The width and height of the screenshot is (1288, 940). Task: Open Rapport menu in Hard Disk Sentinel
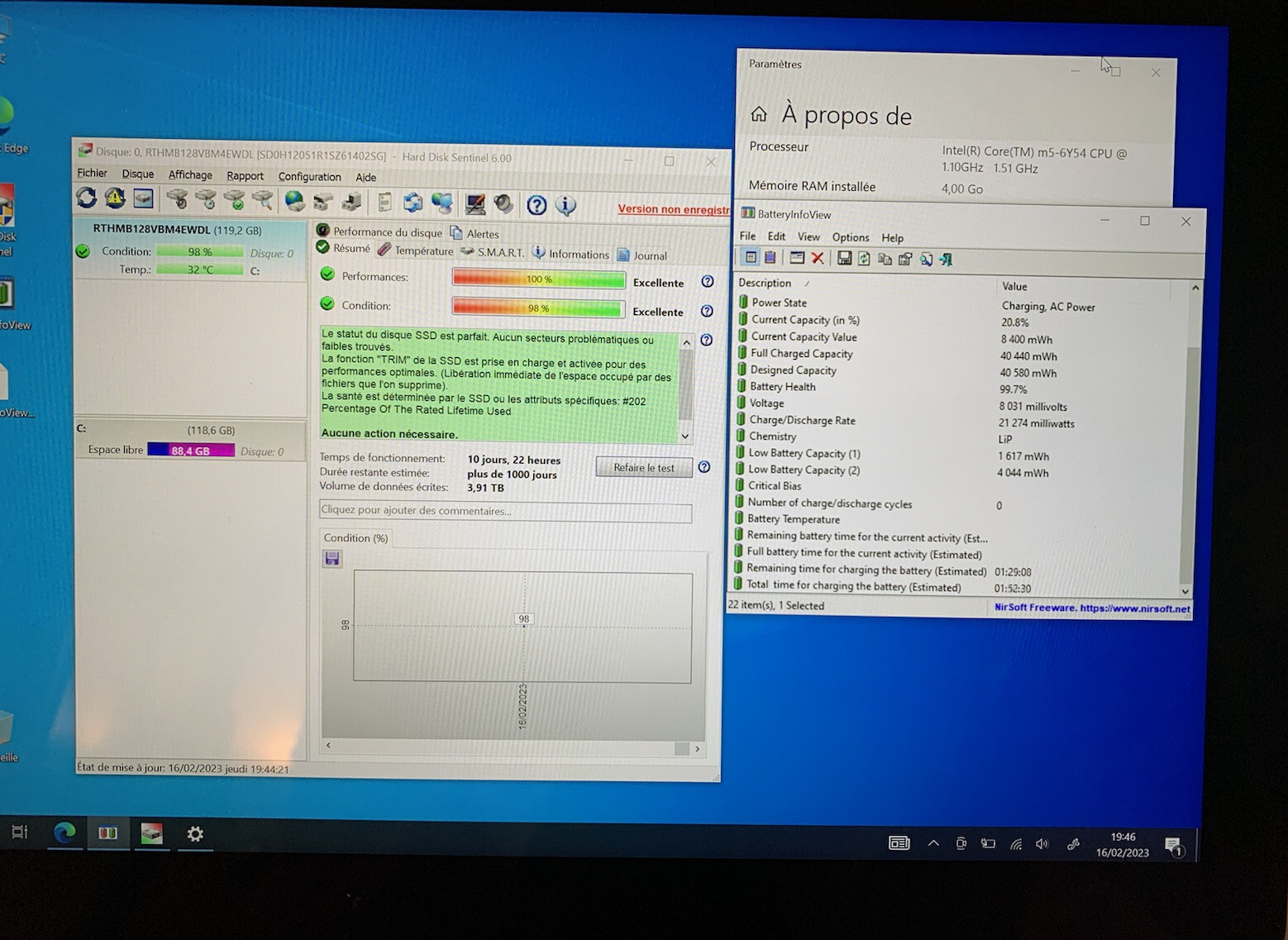point(245,175)
